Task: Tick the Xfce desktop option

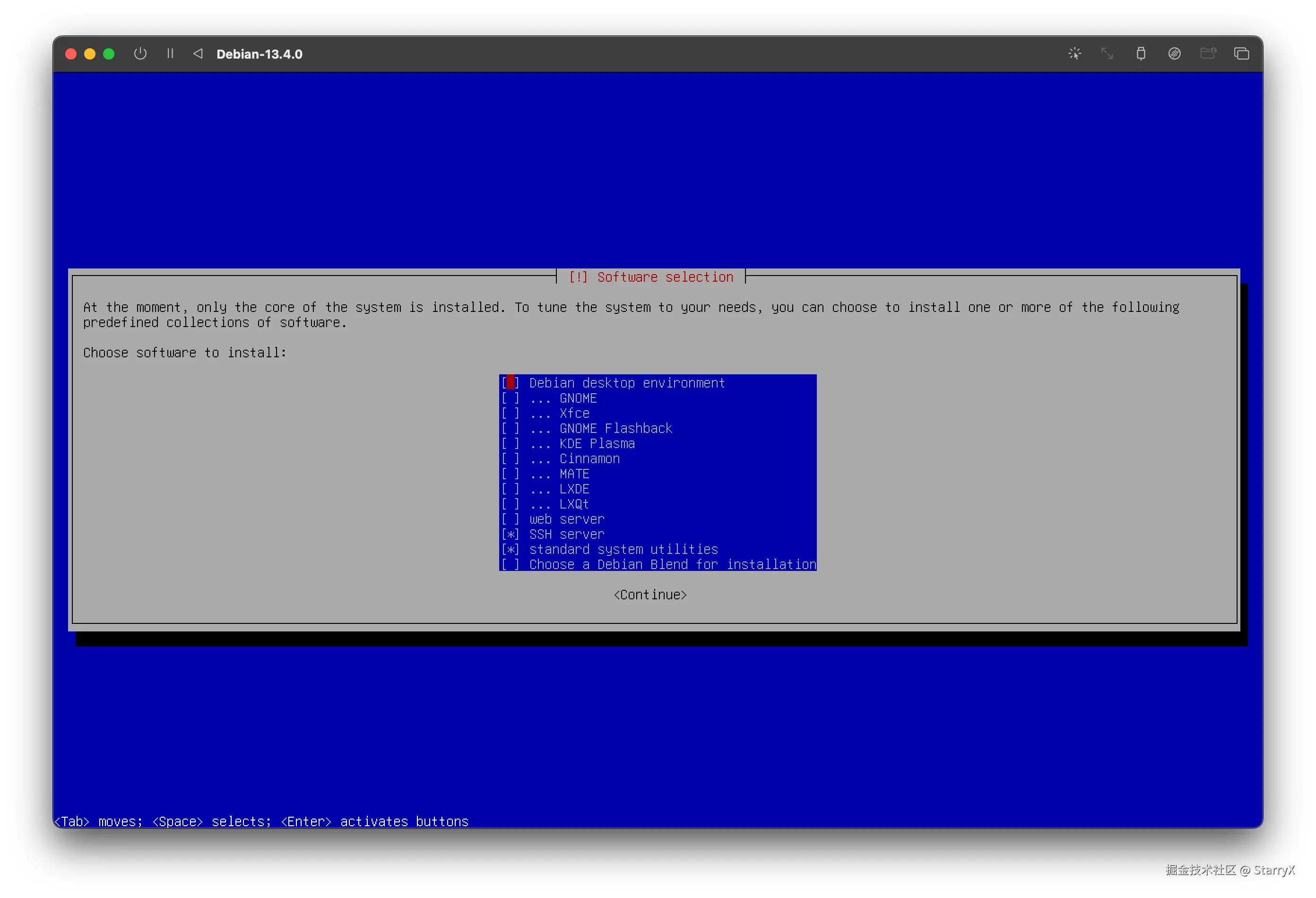Action: click(510, 414)
